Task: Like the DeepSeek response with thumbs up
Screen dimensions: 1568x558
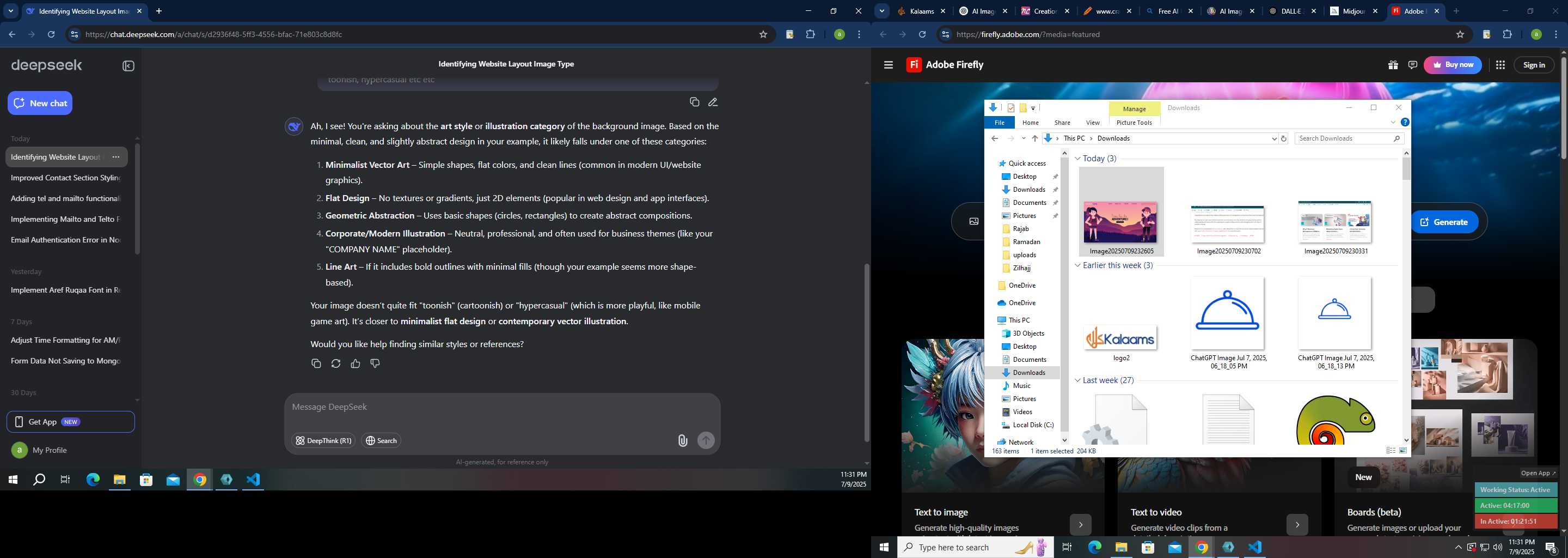Action: (356, 363)
